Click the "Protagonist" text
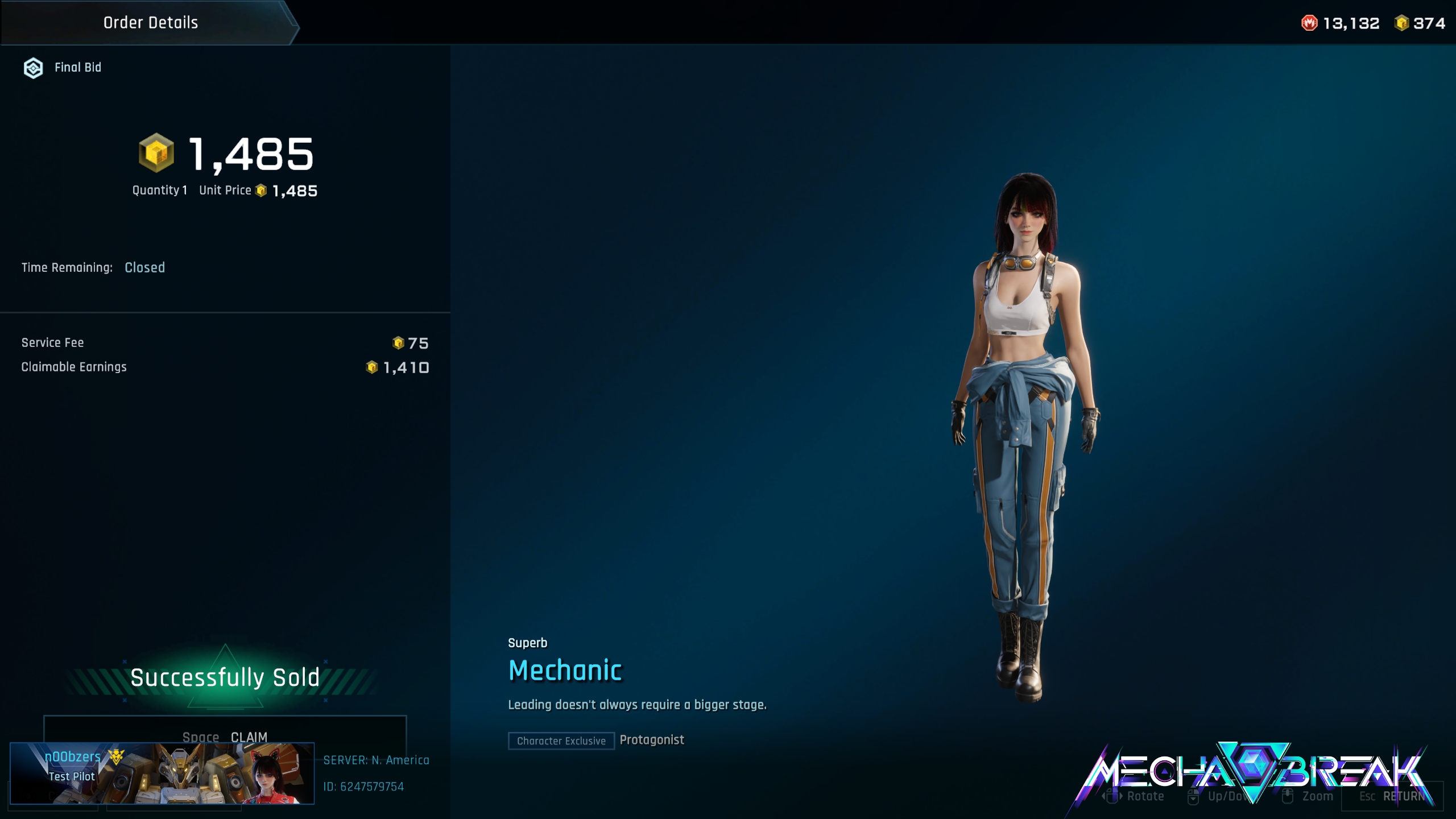Screen dimensions: 1456x819 (x=652, y=740)
